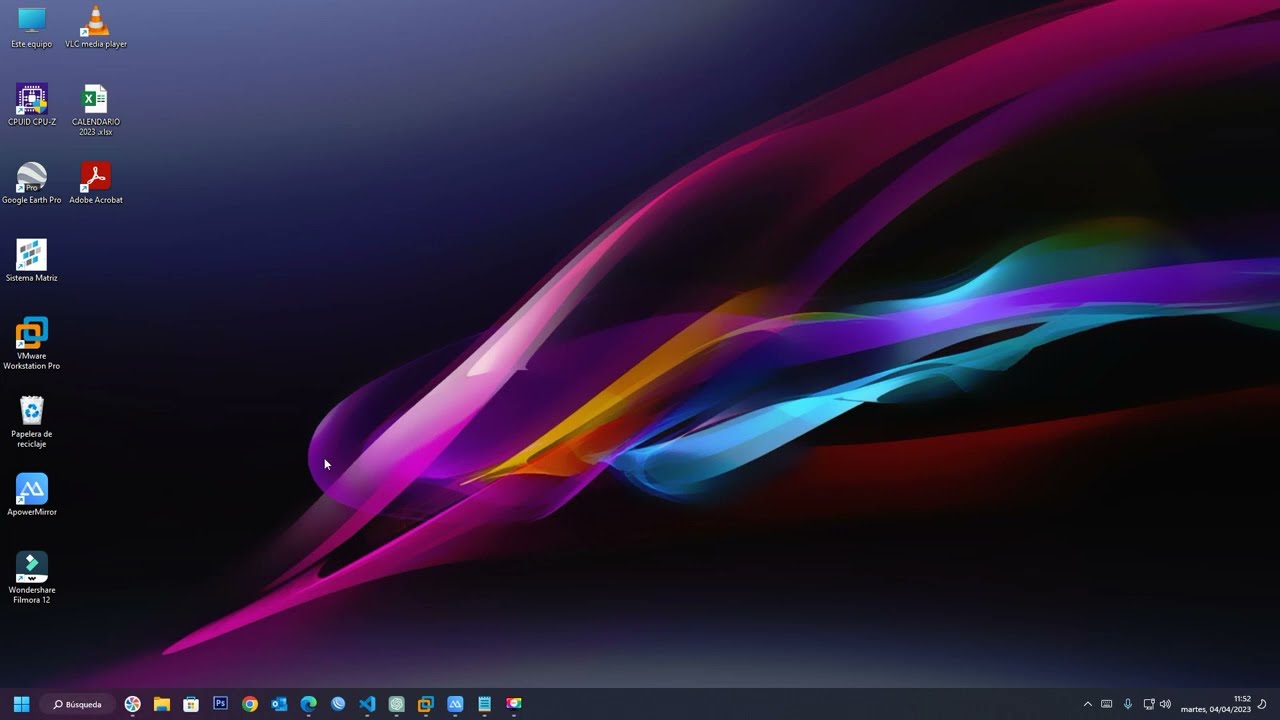The width and height of the screenshot is (1280, 720).
Task: Open the screen recorder app in taskbar
Action: coord(514,704)
